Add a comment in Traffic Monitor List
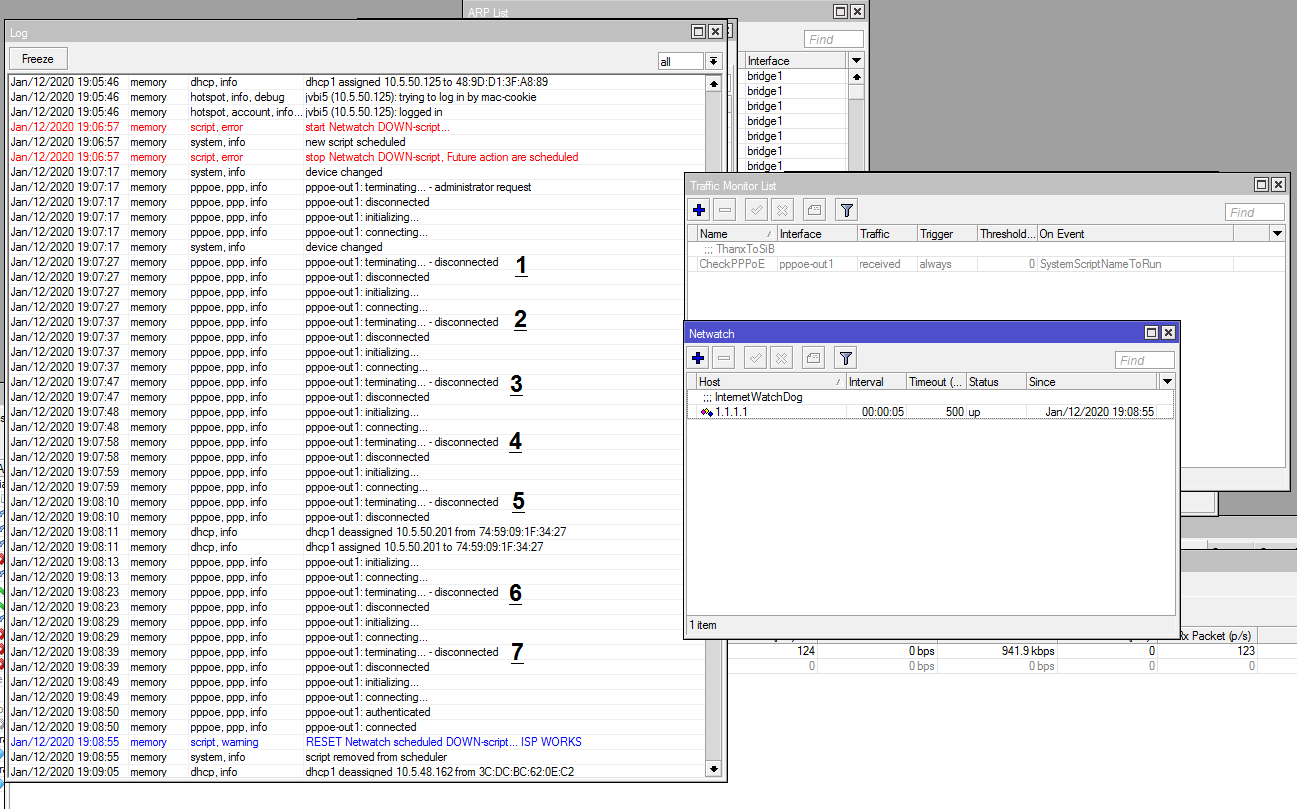Screen dimensions: 1297x809 click(814, 210)
